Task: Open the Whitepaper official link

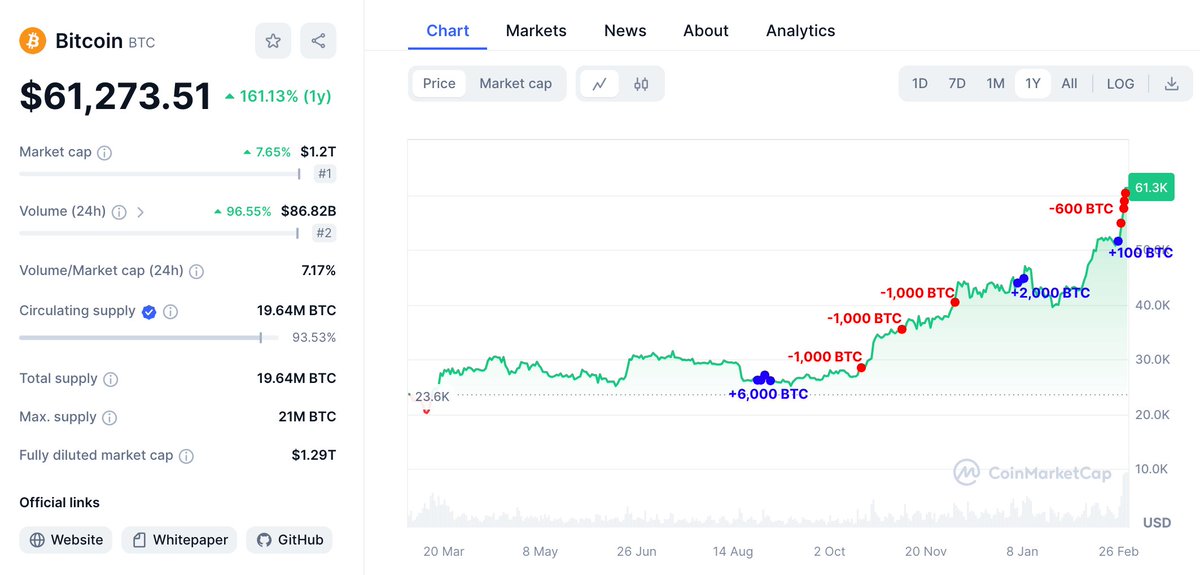Action: click(180, 540)
